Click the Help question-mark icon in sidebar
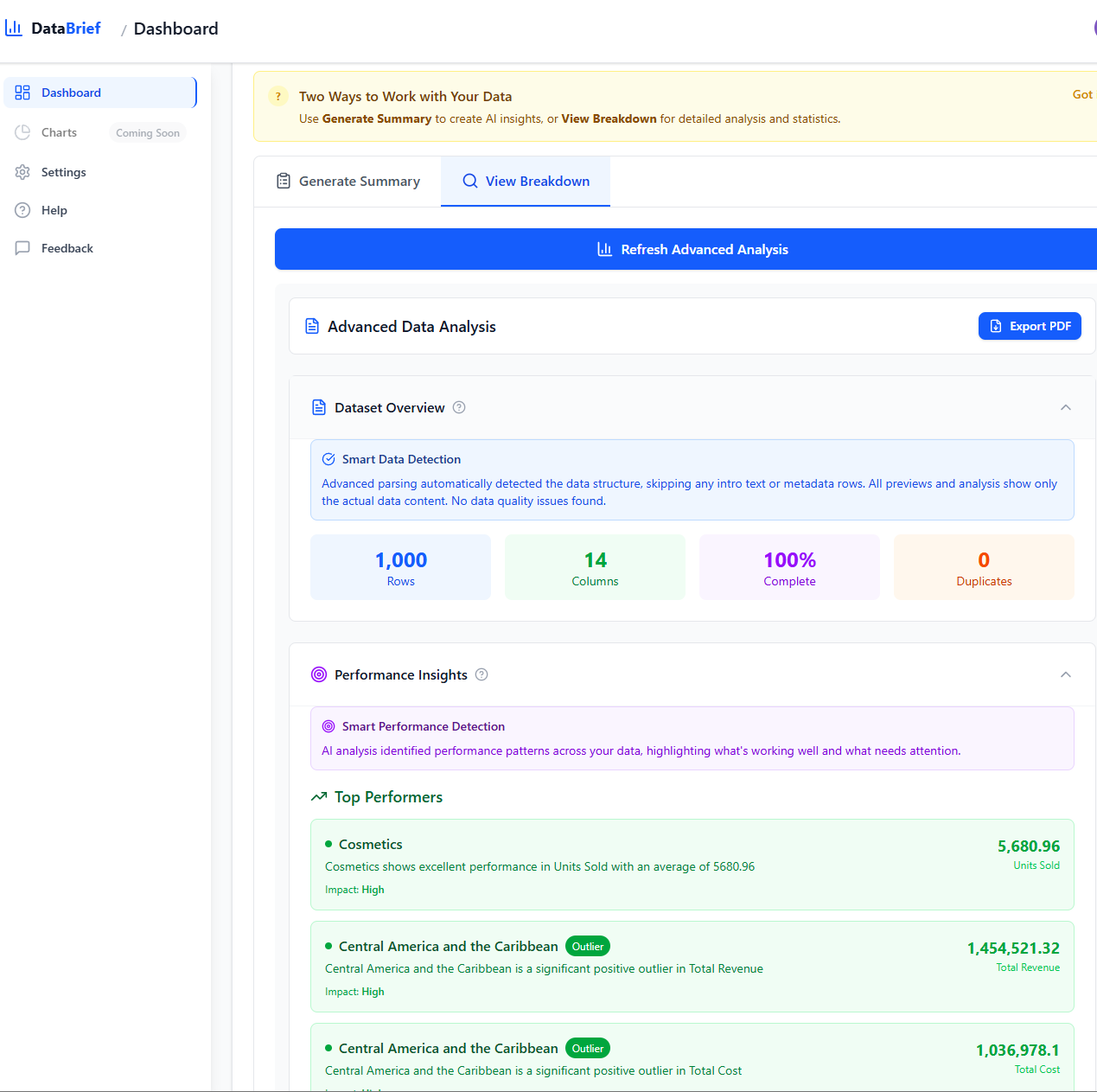 tap(22, 210)
